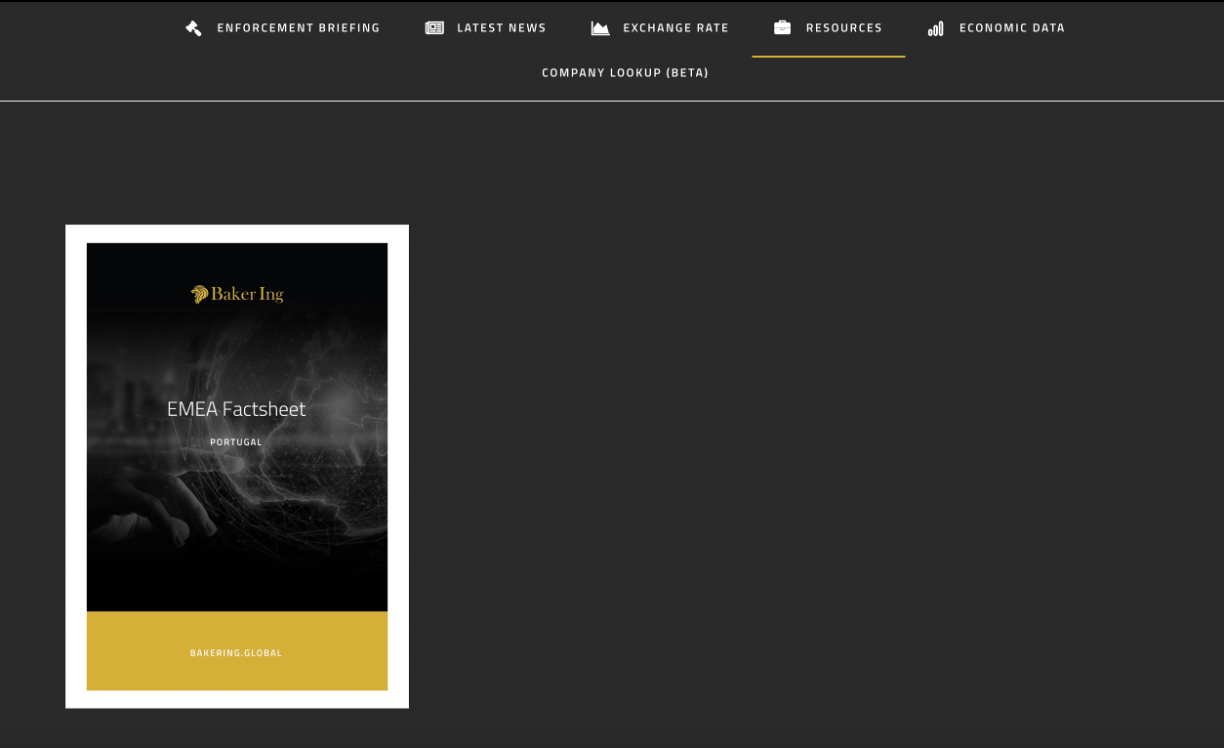Click the gavel icon beside Enforcement Briefing
1224x748 pixels.
[x=194, y=28]
